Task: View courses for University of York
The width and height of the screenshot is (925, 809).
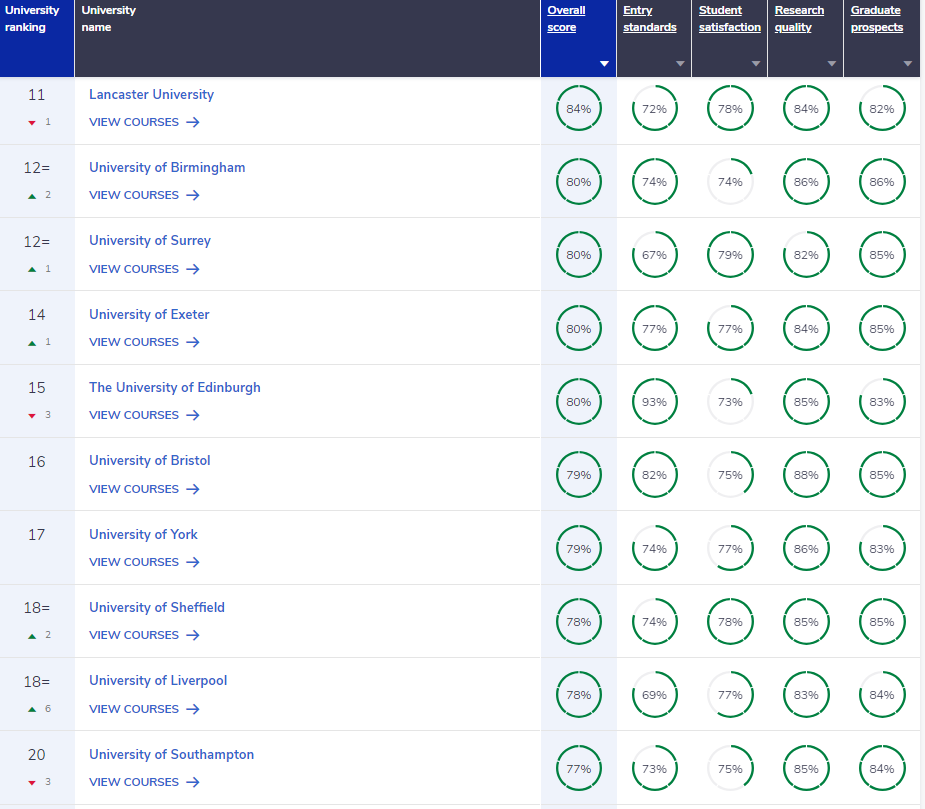Action: [x=145, y=562]
